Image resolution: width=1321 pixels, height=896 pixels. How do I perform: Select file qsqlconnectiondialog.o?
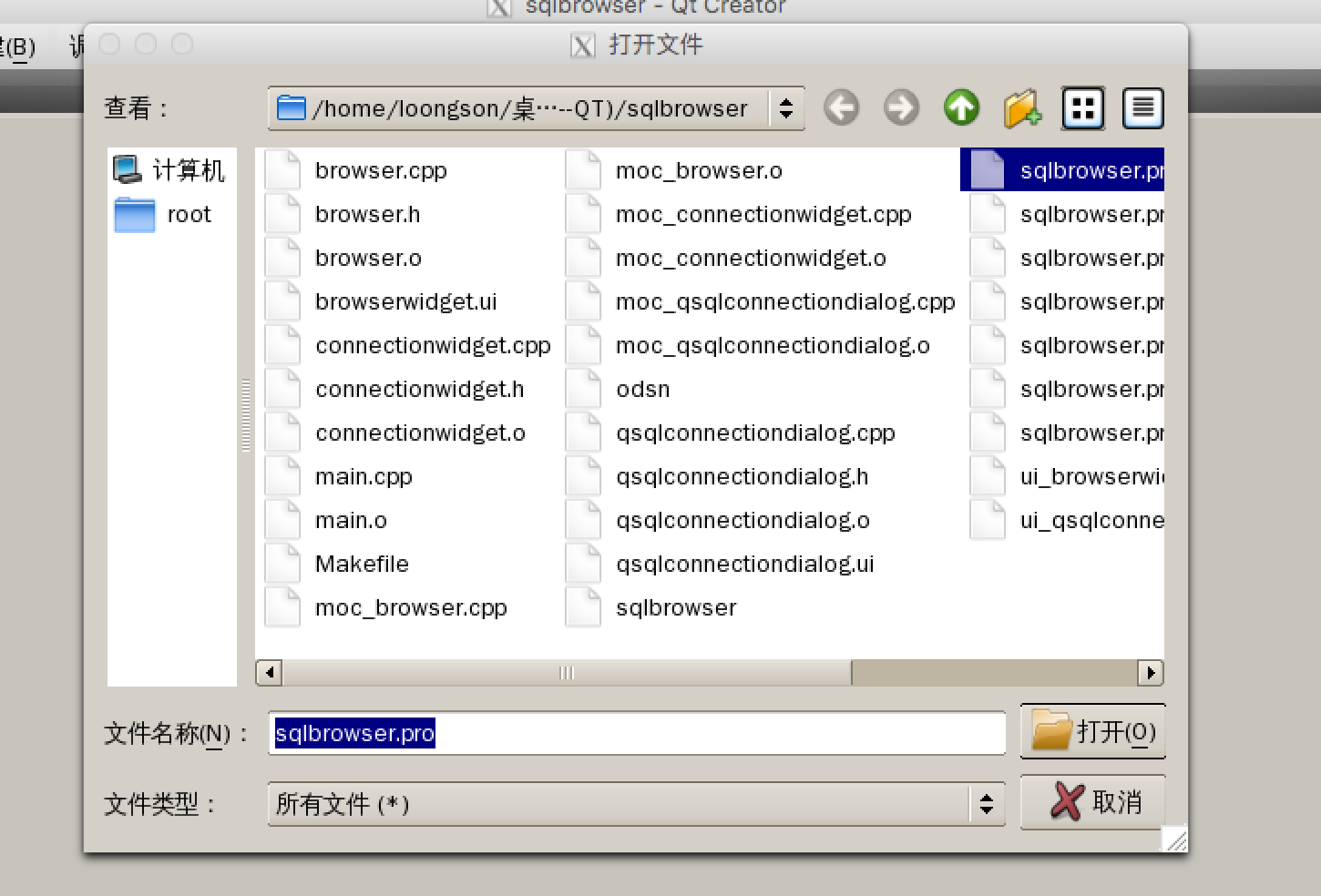742,520
